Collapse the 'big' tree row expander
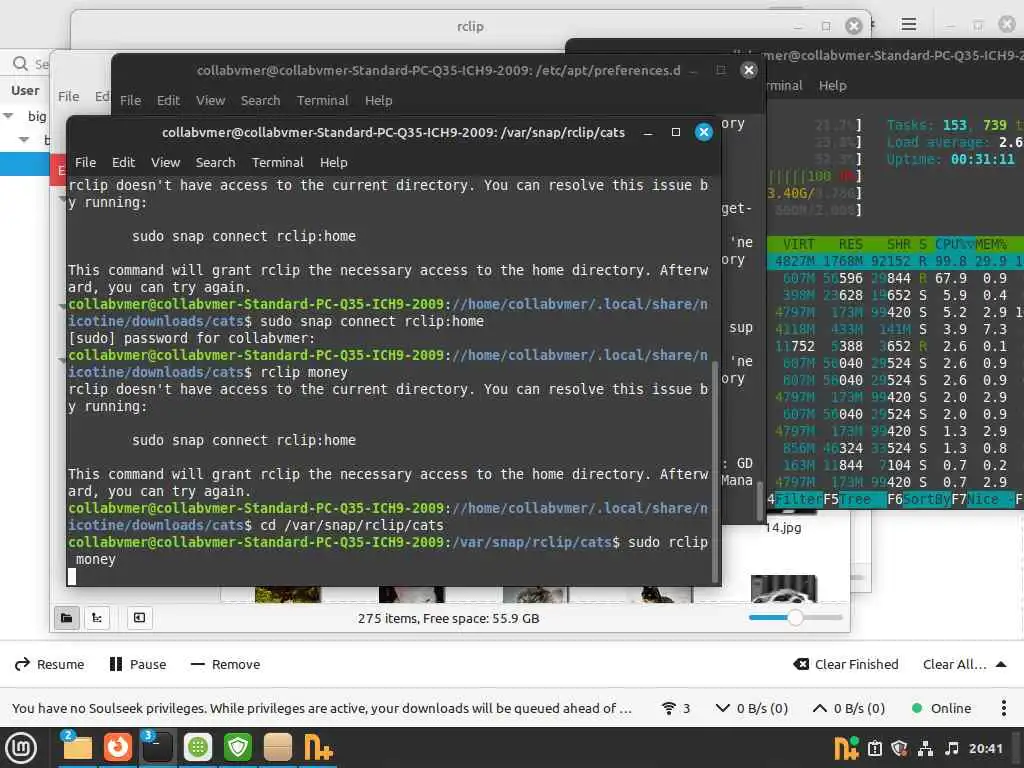 (8, 116)
